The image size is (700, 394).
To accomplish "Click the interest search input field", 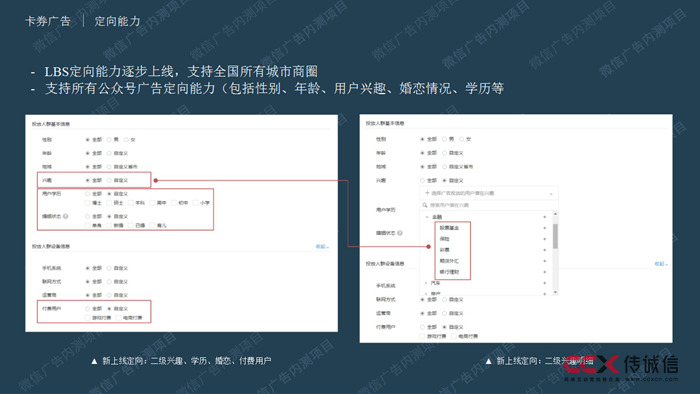I will [489, 205].
